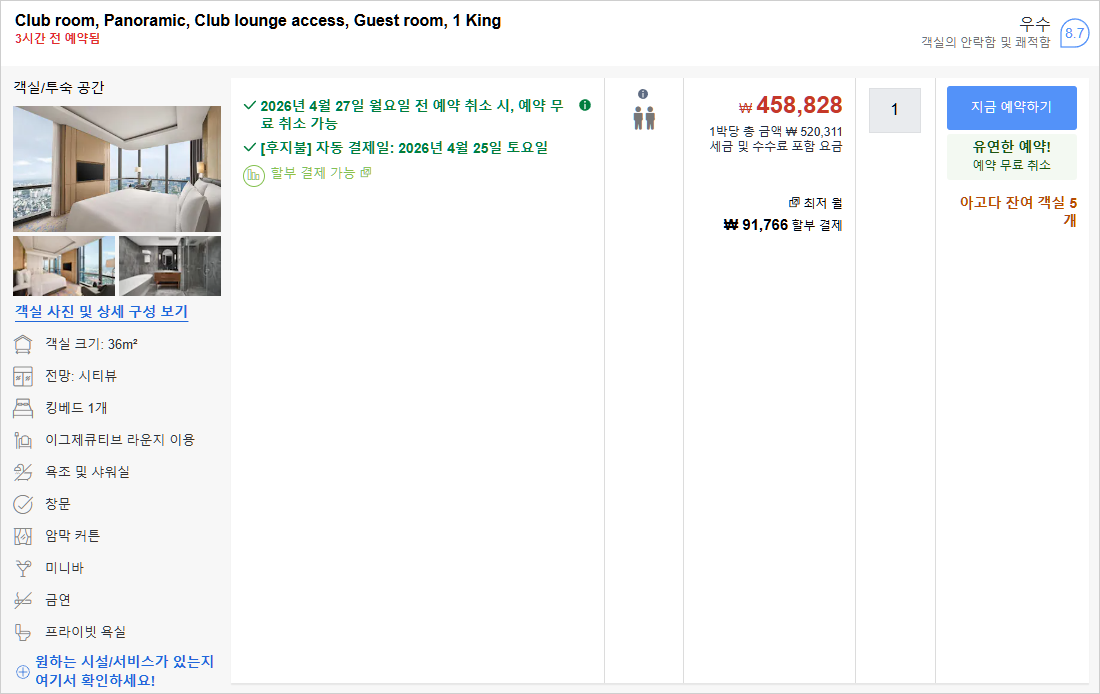Image resolution: width=1100 pixels, height=694 pixels.
Task: Click the private bathroom toilet icon
Action: click(x=23, y=632)
